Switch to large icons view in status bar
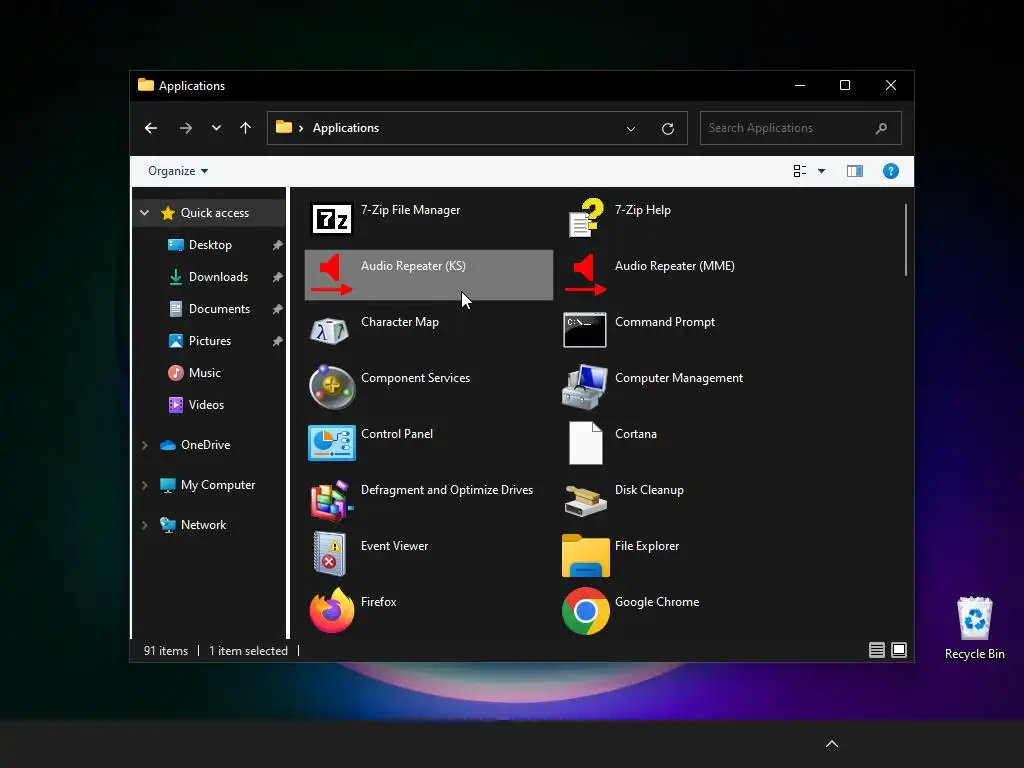 point(899,650)
